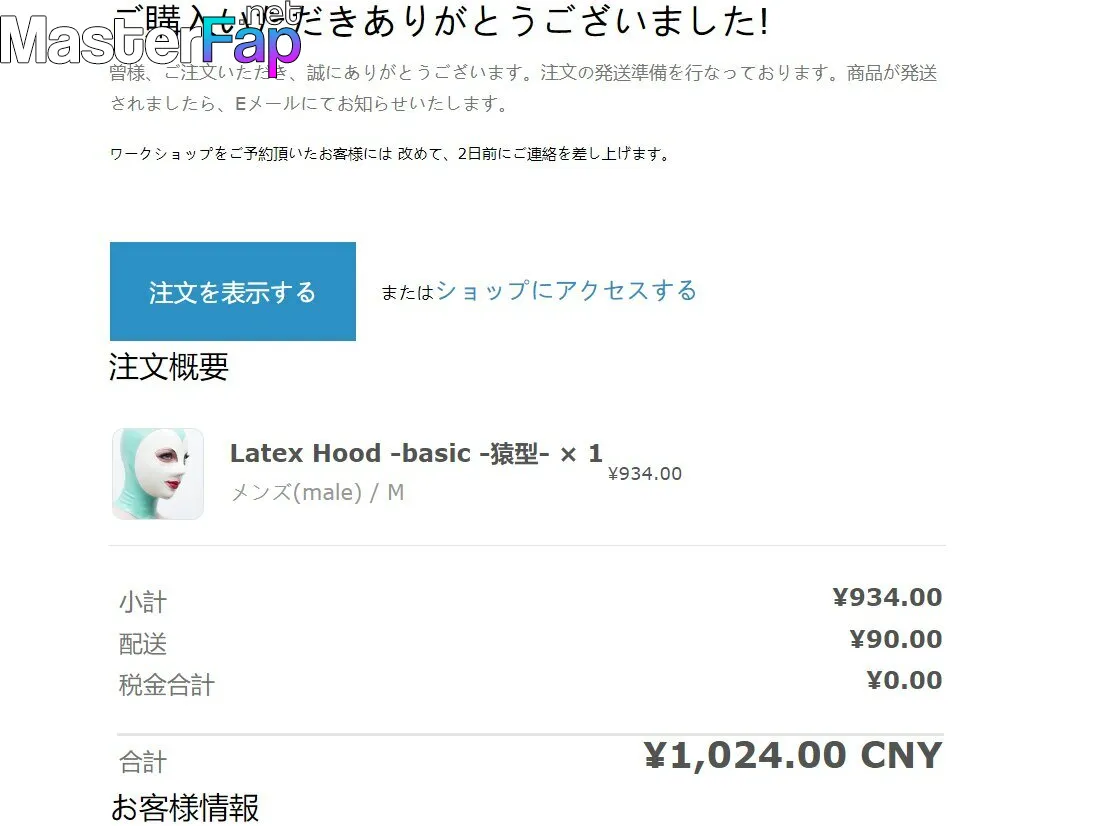Click the thank-you heading at the top

(x=441, y=21)
